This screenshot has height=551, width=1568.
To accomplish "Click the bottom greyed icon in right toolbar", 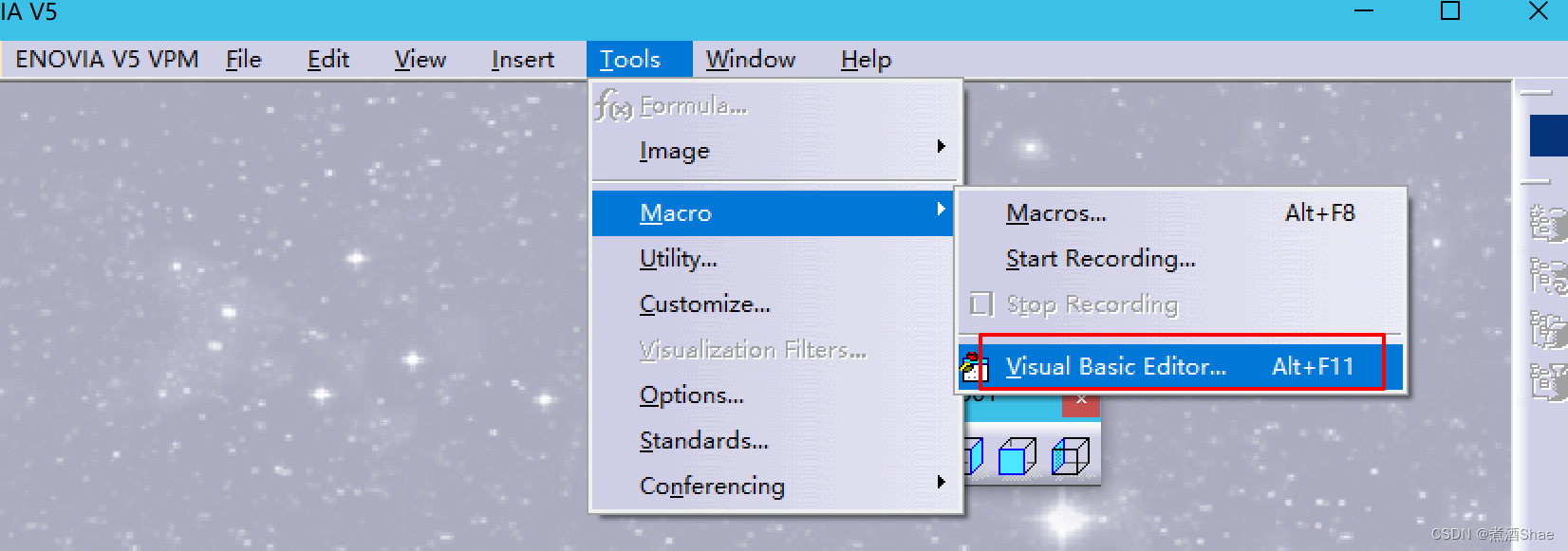I will 1547,382.
